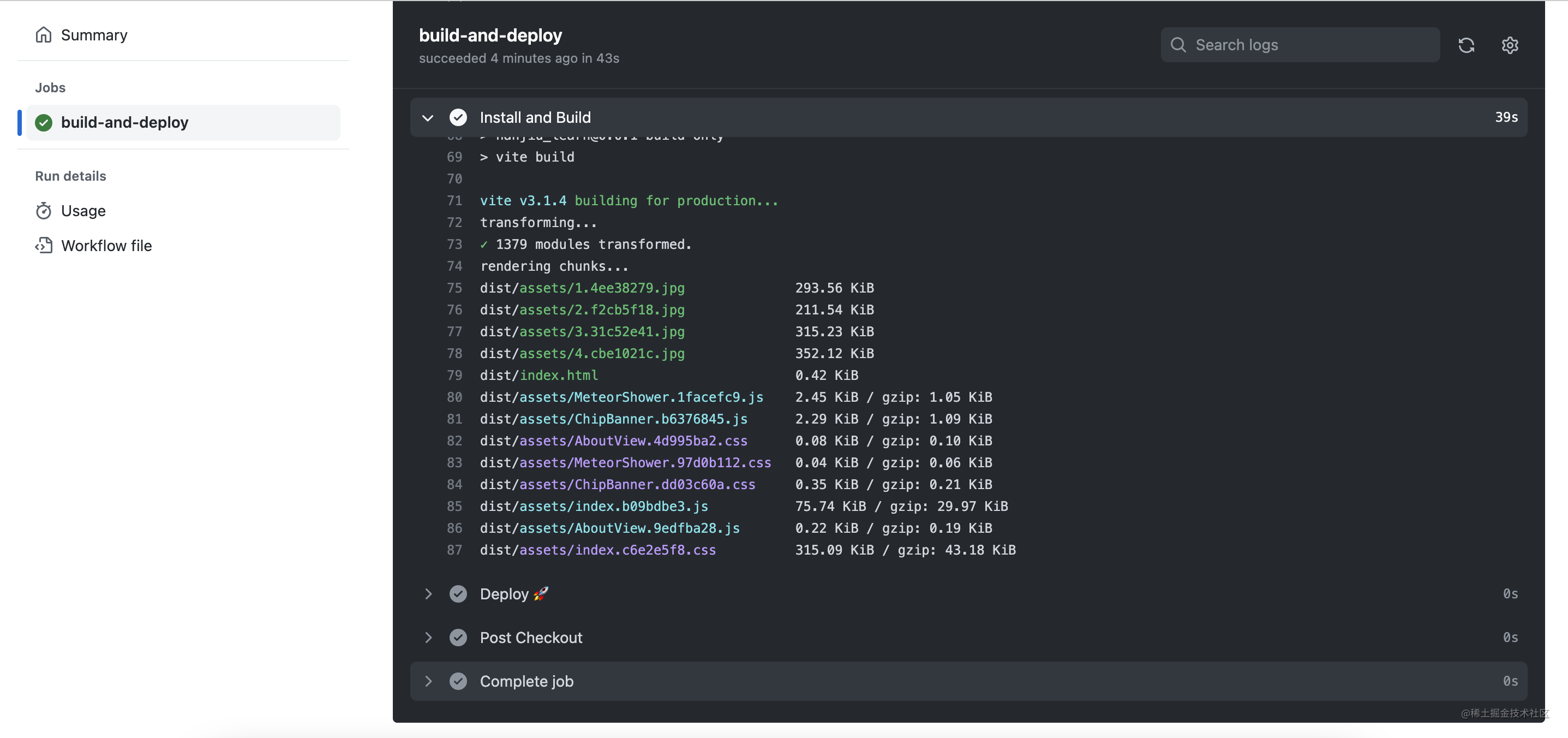
Task: Expand the Deploy rocket step
Action: pyautogui.click(x=428, y=593)
